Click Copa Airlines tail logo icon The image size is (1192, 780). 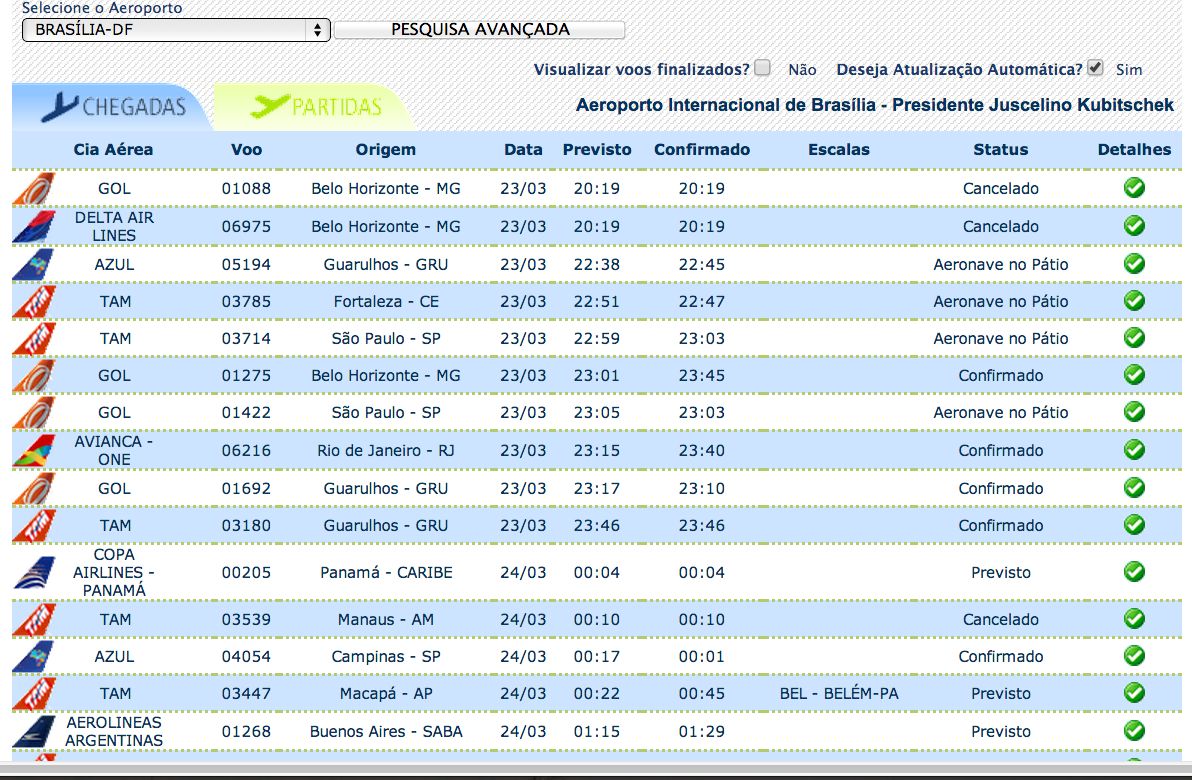(x=33, y=573)
